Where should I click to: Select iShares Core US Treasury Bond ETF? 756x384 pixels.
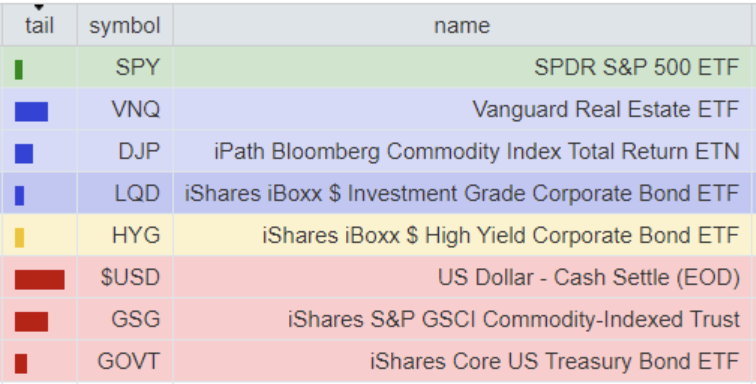tap(555, 361)
